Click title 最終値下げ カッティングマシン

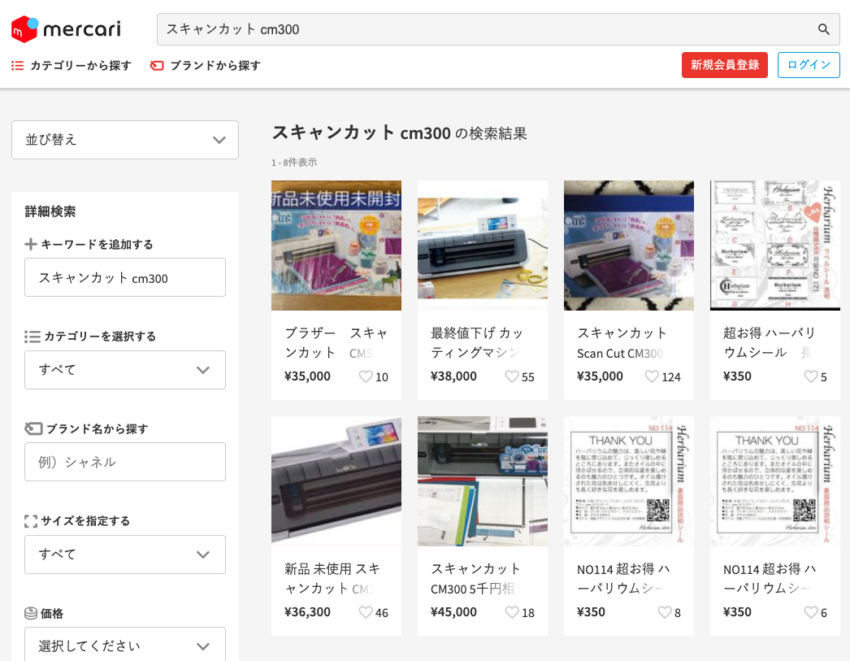[477, 343]
